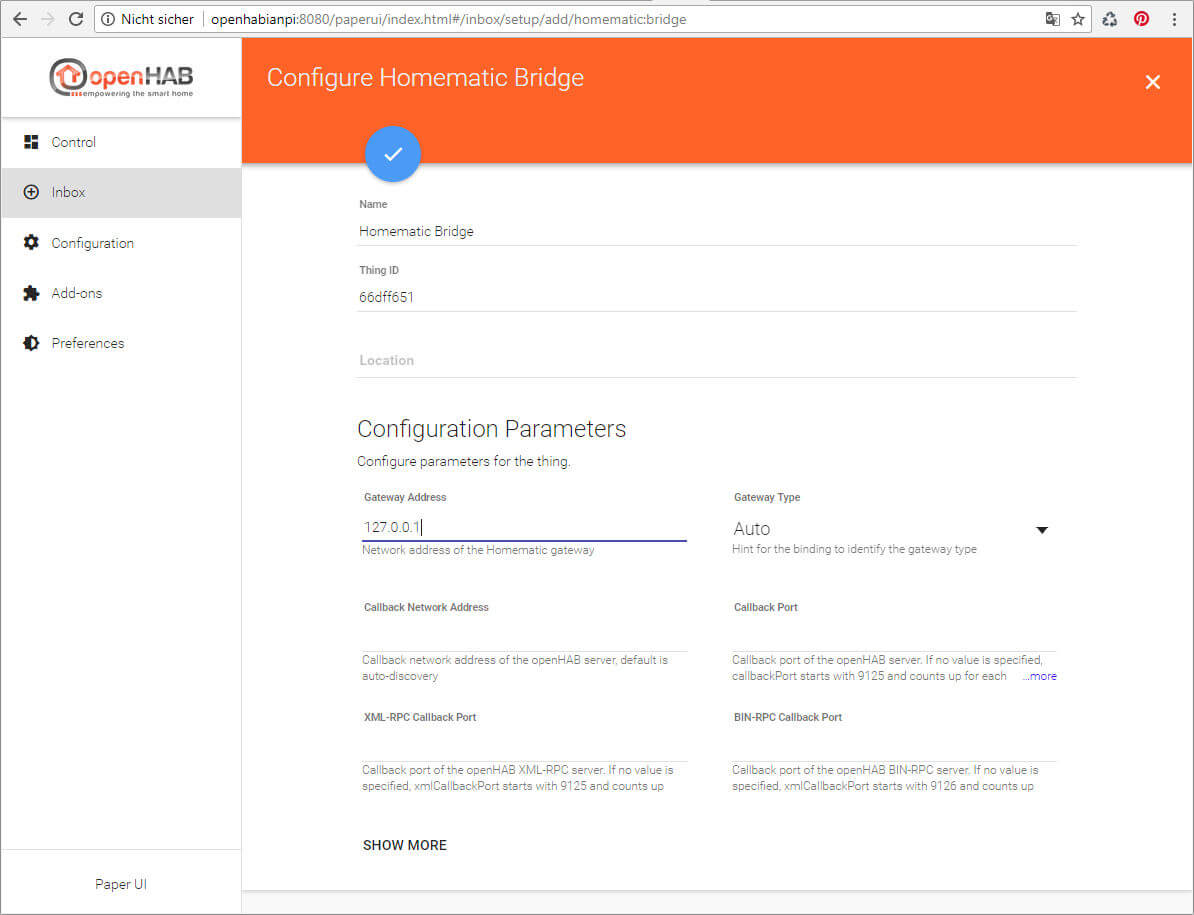Click the Configure Homematic Bridge title
The image size is (1194, 915).
tap(425, 78)
